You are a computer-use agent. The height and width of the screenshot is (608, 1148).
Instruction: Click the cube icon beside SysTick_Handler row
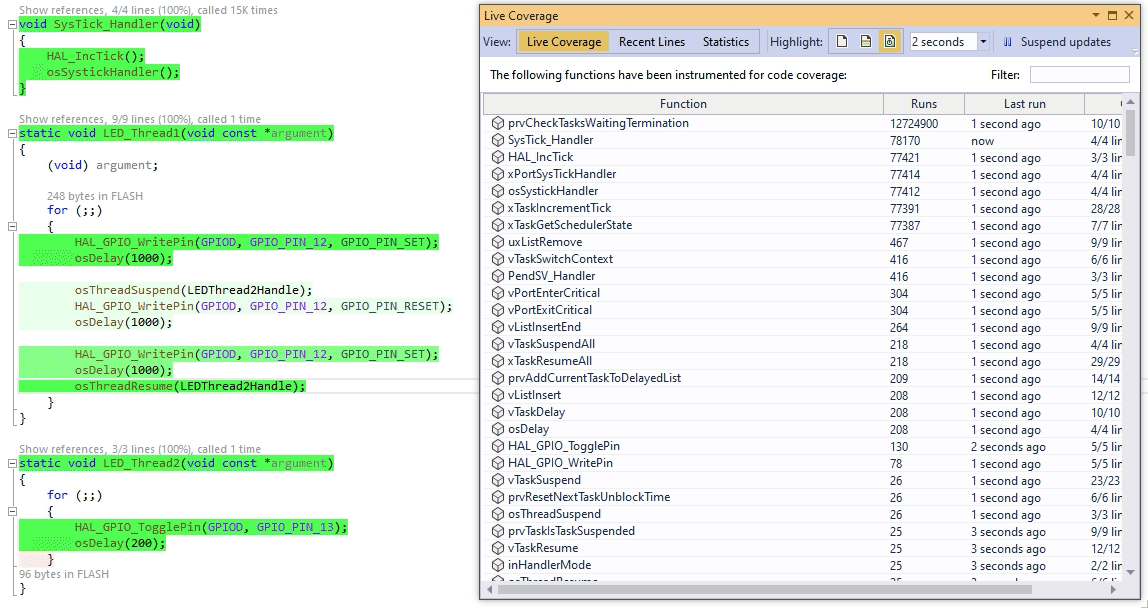click(498, 140)
